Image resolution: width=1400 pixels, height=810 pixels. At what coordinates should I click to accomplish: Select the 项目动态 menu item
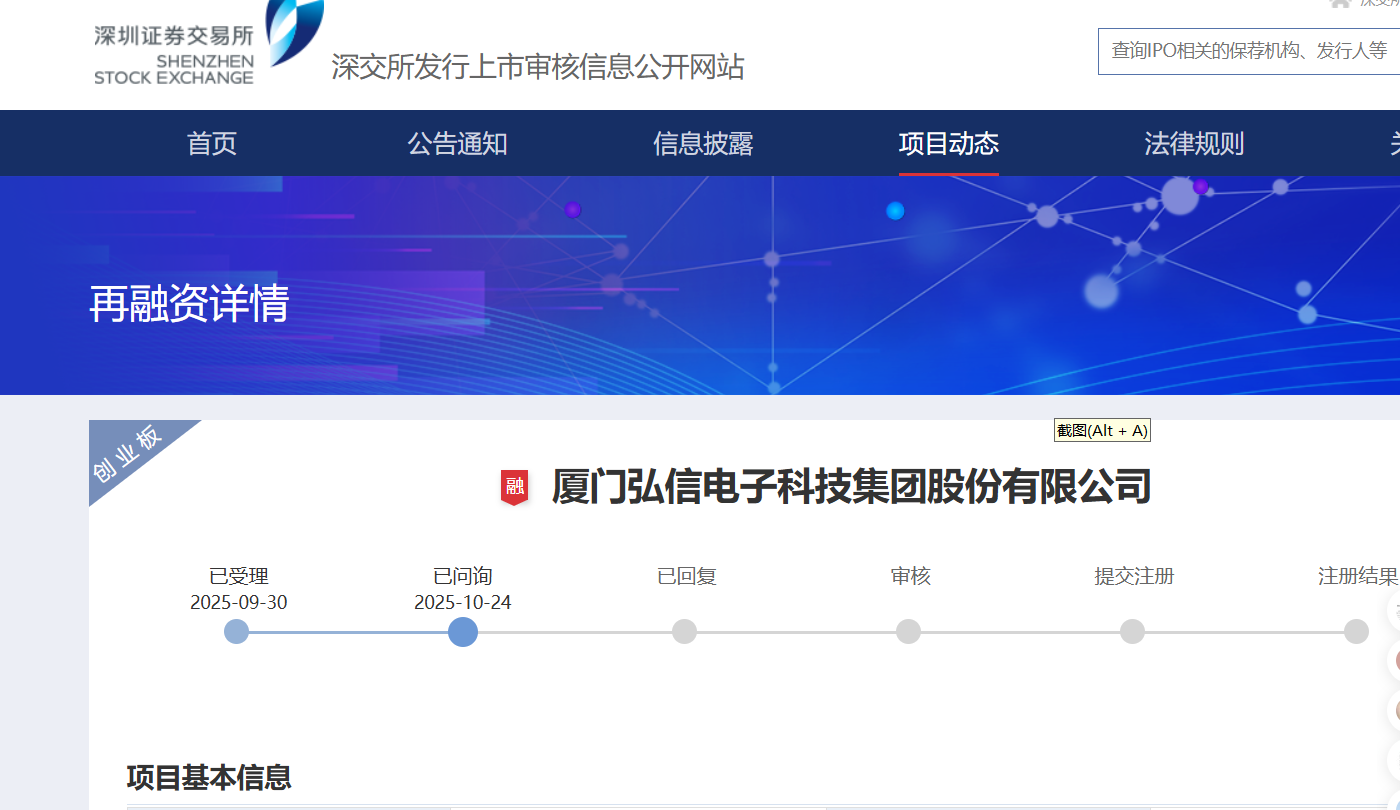[949, 143]
